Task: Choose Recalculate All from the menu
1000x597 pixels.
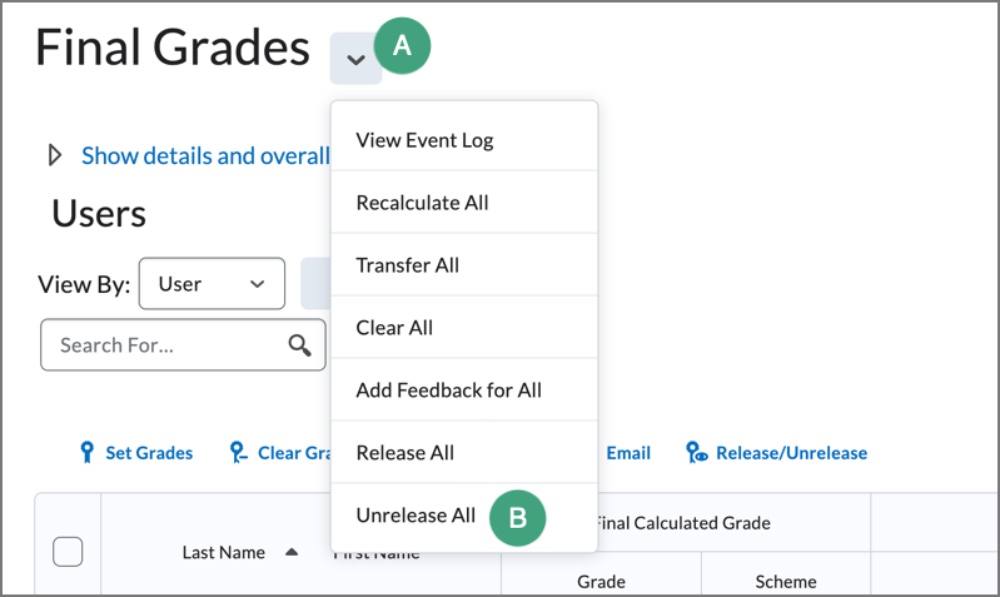Action: pos(422,202)
